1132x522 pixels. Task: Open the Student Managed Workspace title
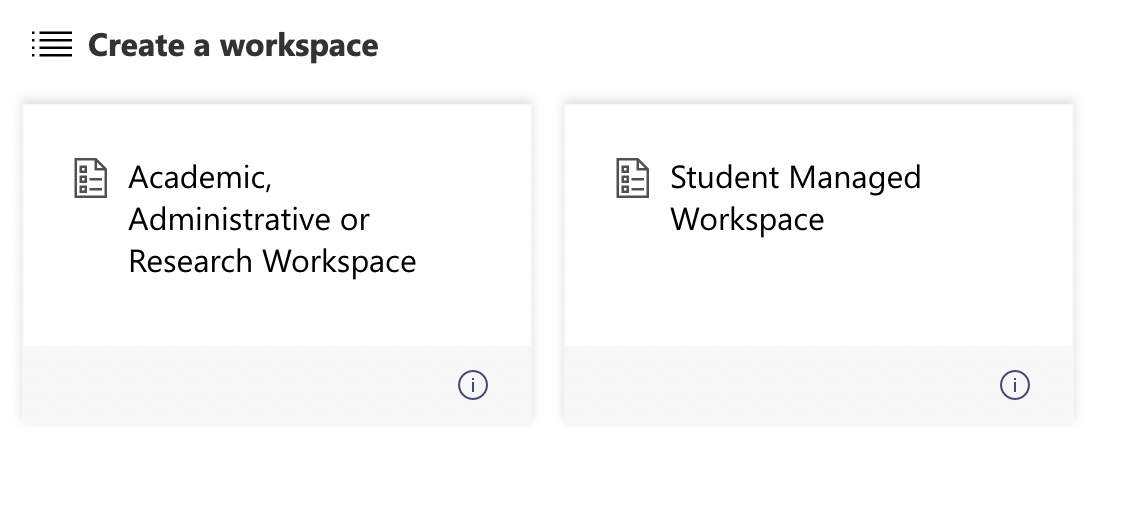pyautogui.click(x=795, y=198)
